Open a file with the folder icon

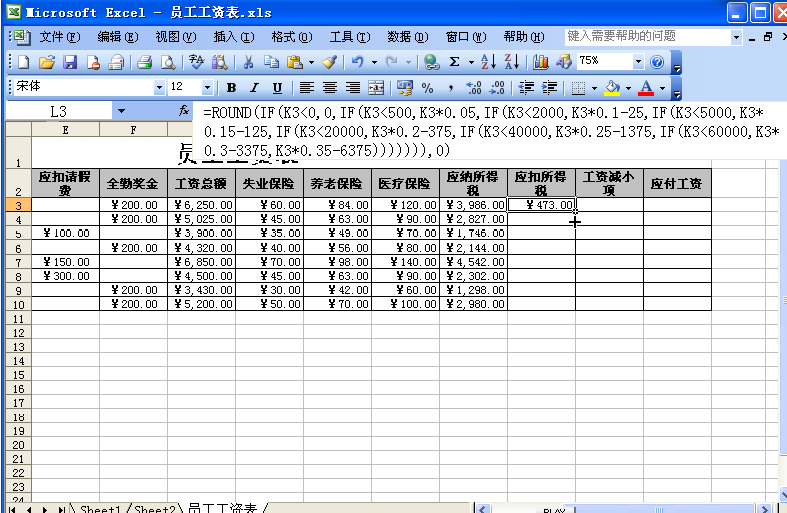click(47, 62)
